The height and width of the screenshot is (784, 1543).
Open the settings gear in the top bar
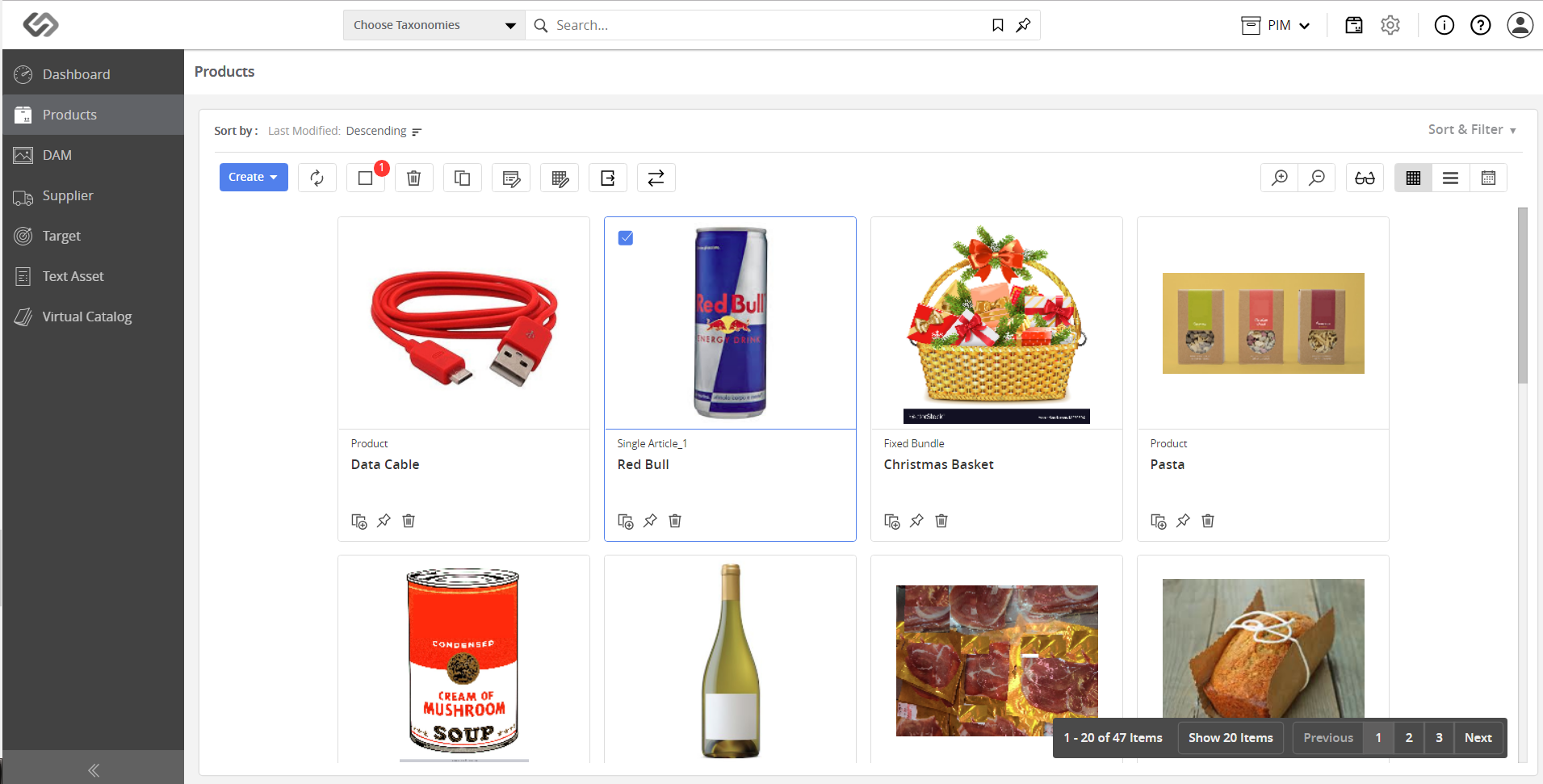click(x=1390, y=25)
